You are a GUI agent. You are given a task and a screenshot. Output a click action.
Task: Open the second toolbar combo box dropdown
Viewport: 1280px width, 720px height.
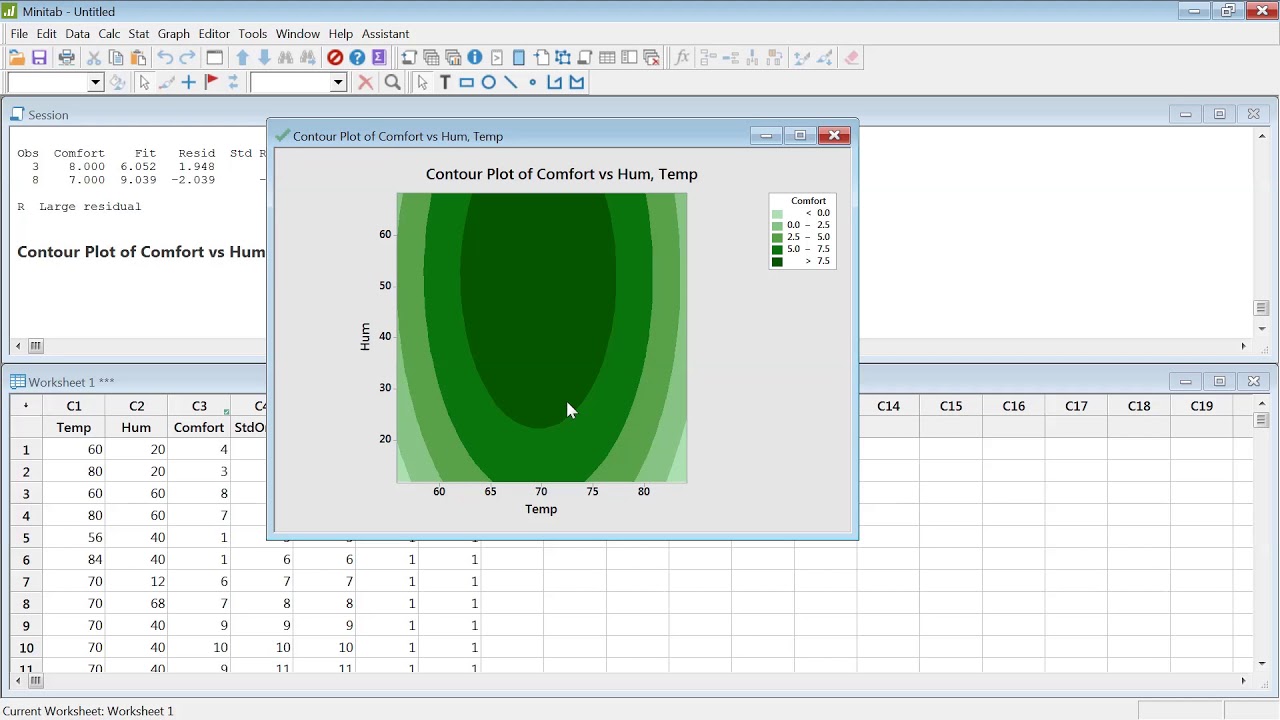(x=338, y=83)
